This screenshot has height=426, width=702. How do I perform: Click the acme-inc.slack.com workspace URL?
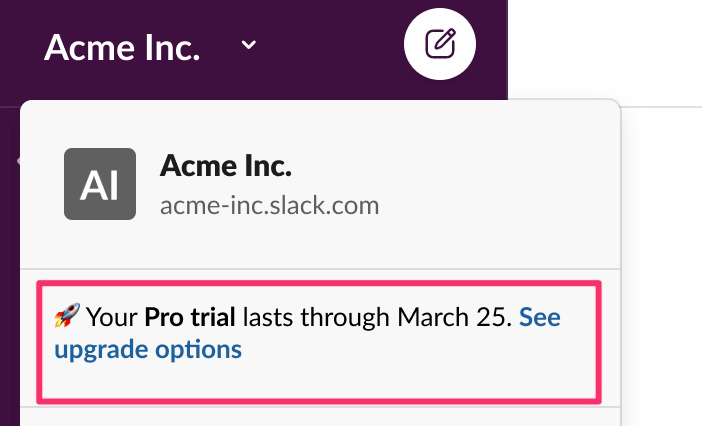(269, 206)
